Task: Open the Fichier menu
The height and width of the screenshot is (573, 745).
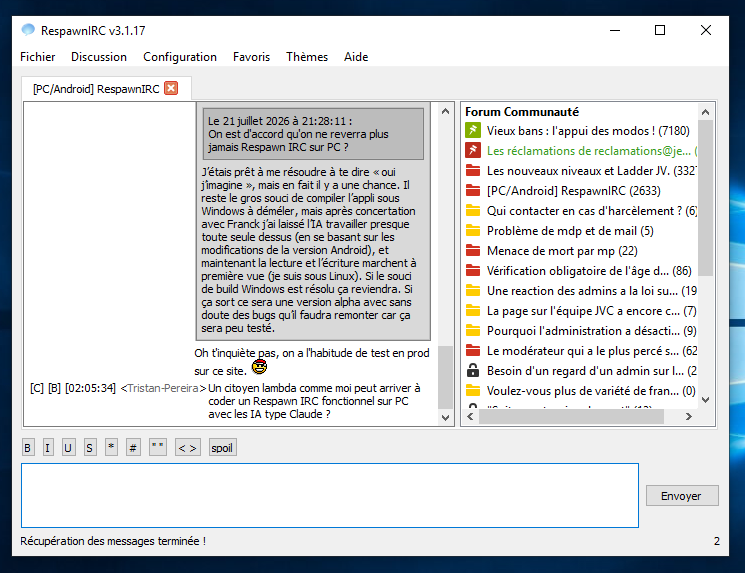Action: point(38,57)
